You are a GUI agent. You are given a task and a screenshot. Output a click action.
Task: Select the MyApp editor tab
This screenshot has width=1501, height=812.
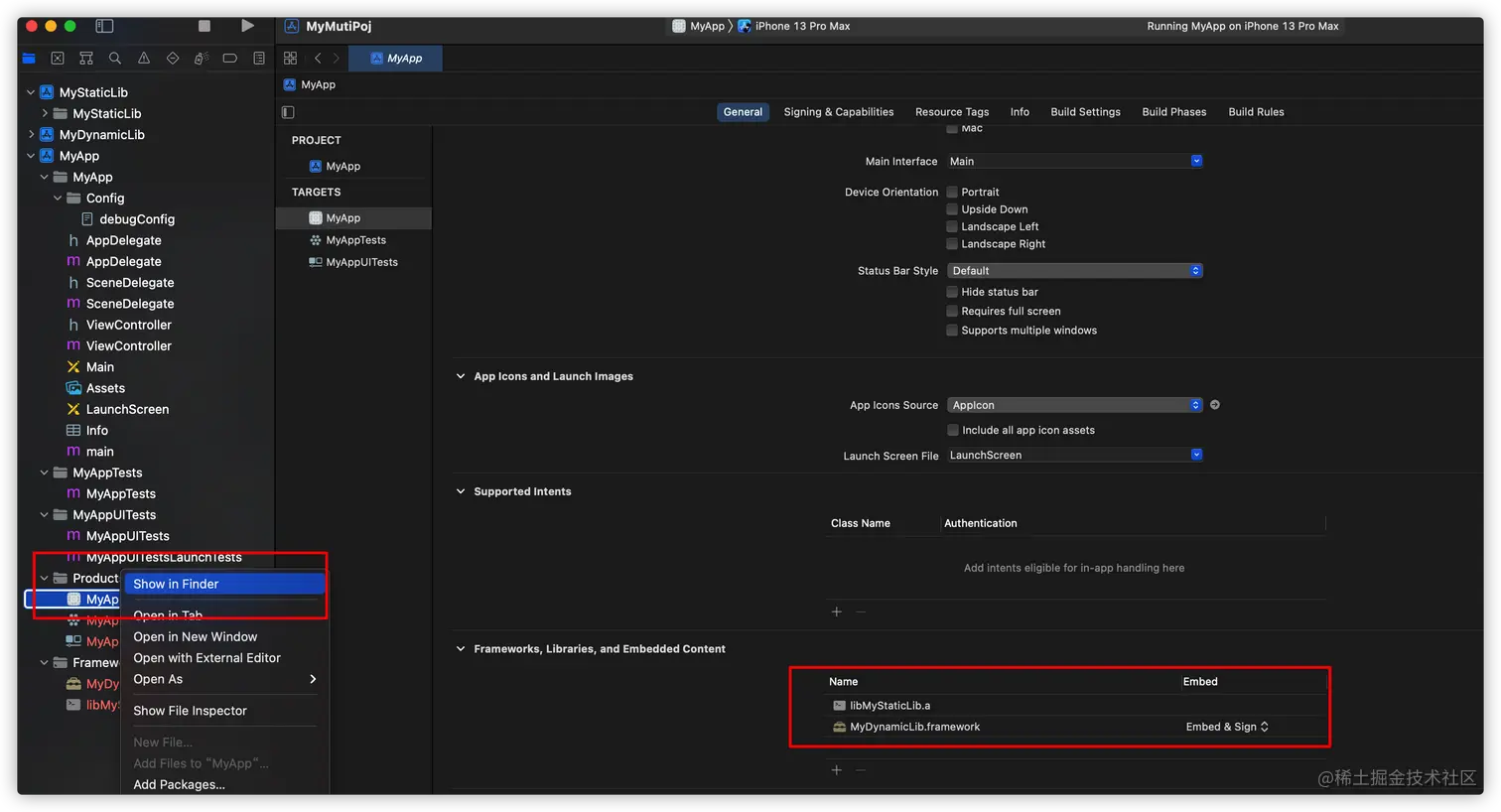point(396,59)
